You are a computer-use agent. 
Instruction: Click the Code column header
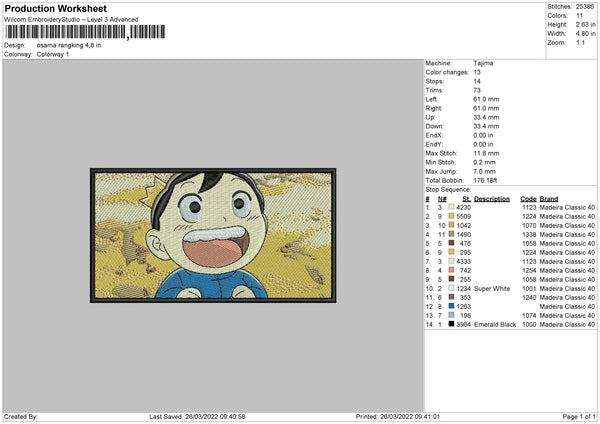click(x=528, y=199)
